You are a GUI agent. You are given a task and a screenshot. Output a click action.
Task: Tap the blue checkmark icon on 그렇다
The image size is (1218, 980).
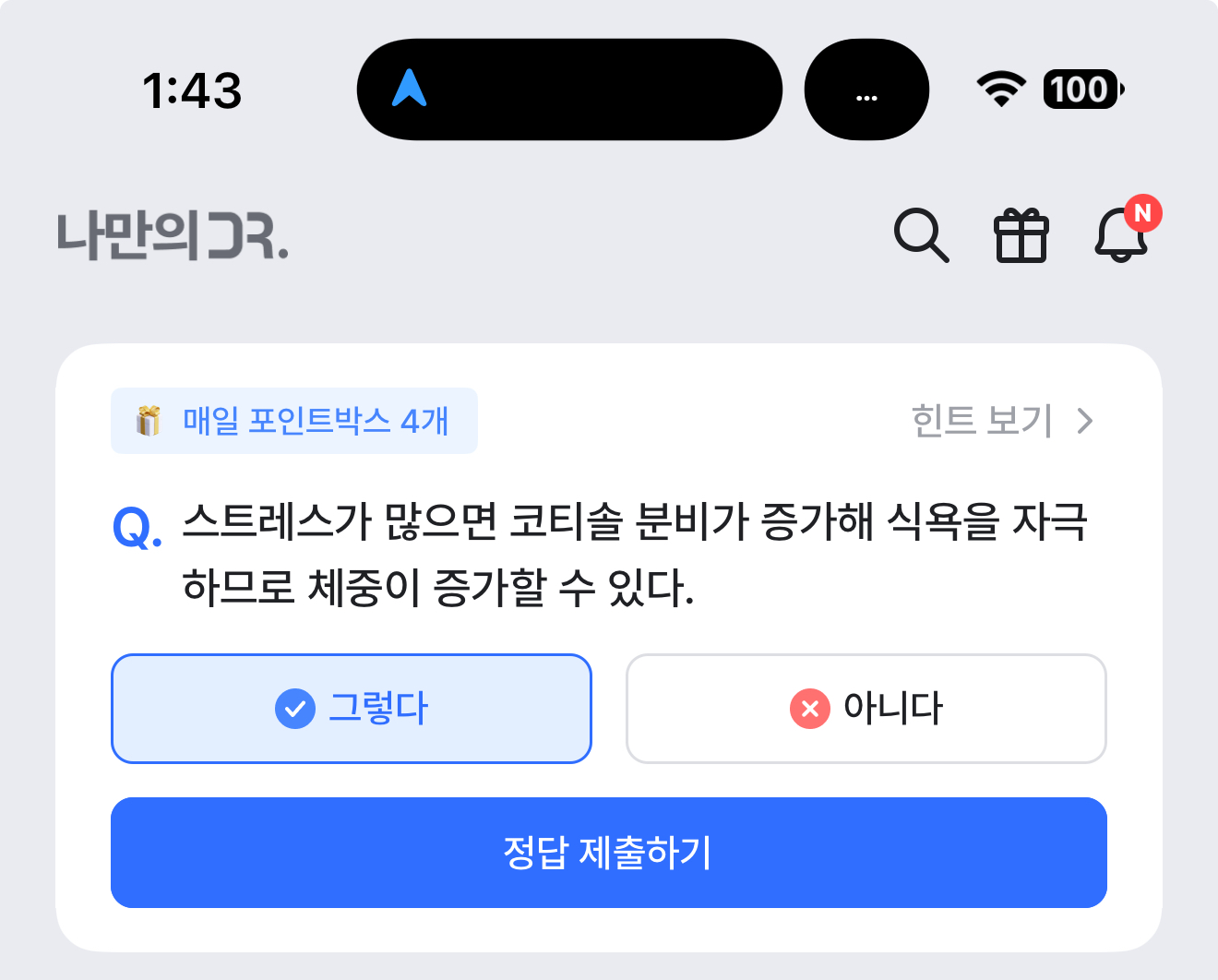[x=295, y=709]
